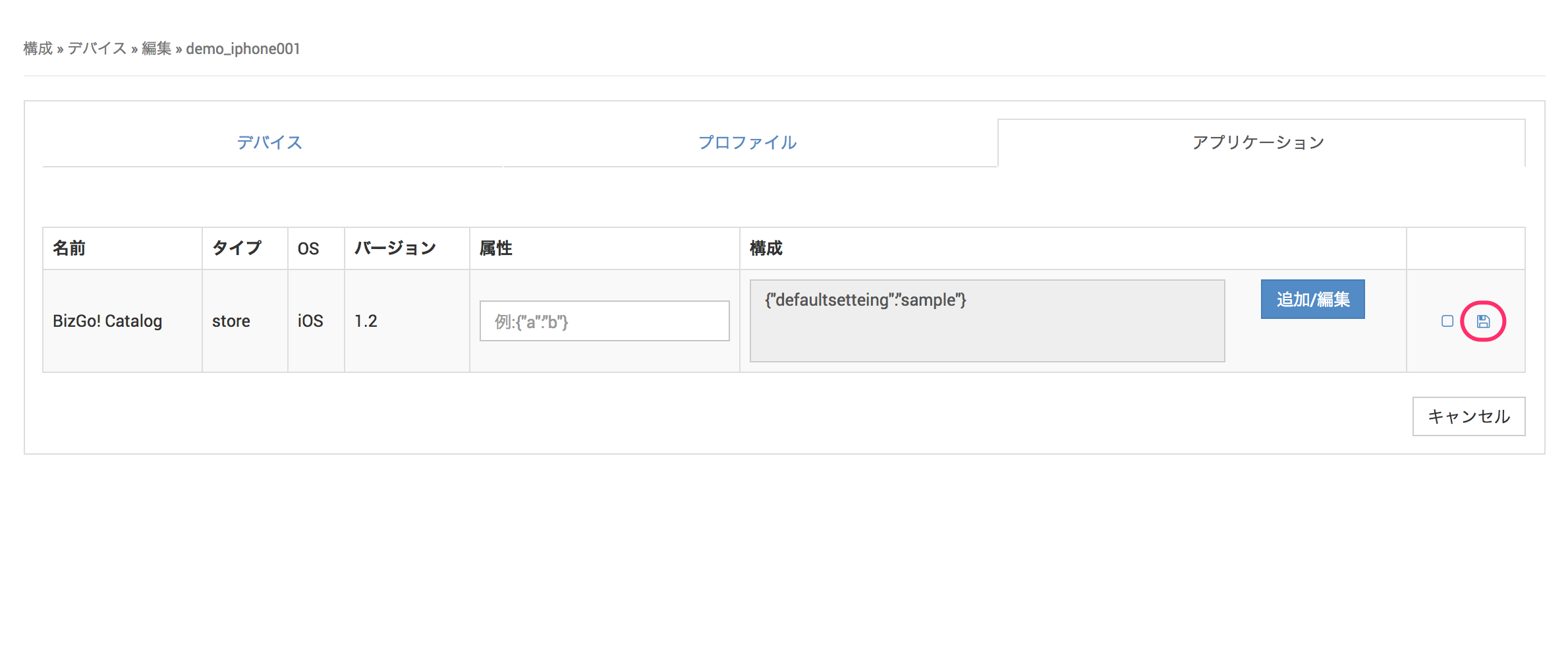Image resolution: width=1568 pixels, height=651 pixels.
Task: Focus the 属性 input field
Action: pyautogui.click(x=604, y=322)
